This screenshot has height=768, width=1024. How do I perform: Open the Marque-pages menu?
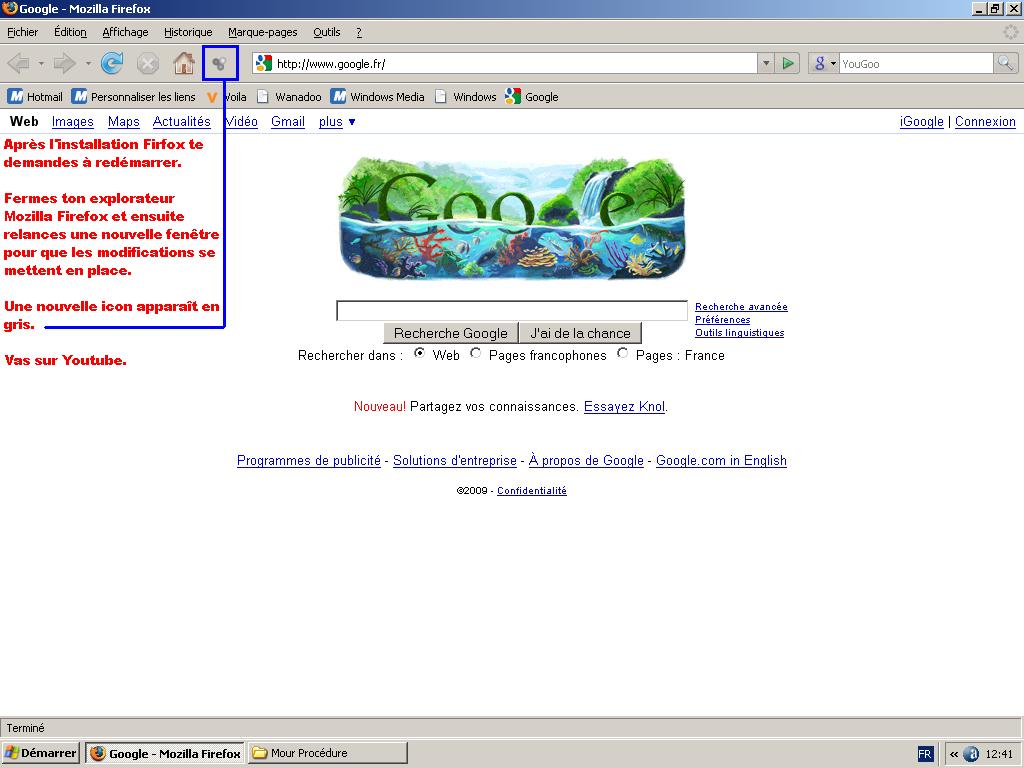(262, 32)
